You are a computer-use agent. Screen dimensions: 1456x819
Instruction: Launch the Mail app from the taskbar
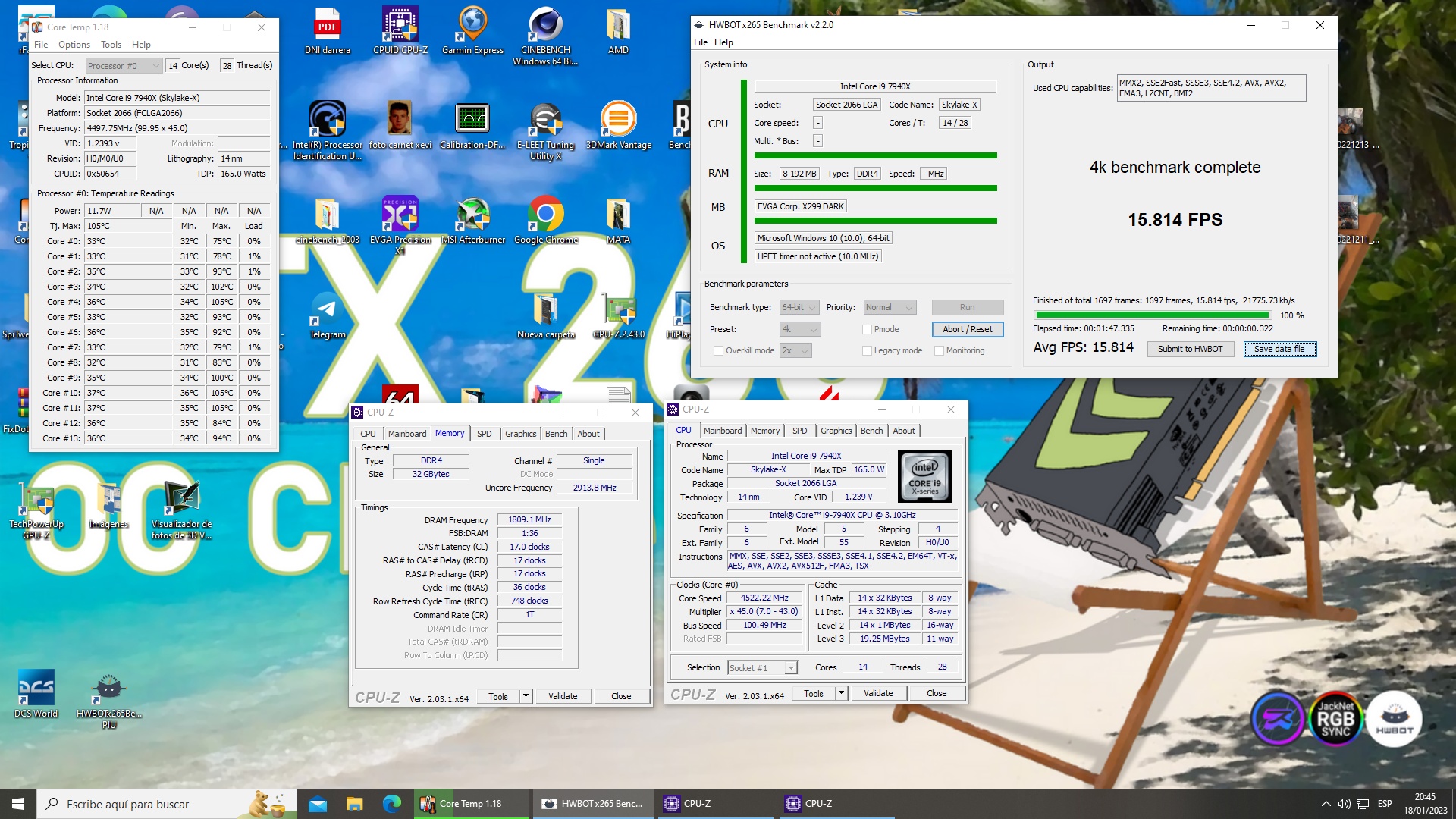tap(318, 804)
